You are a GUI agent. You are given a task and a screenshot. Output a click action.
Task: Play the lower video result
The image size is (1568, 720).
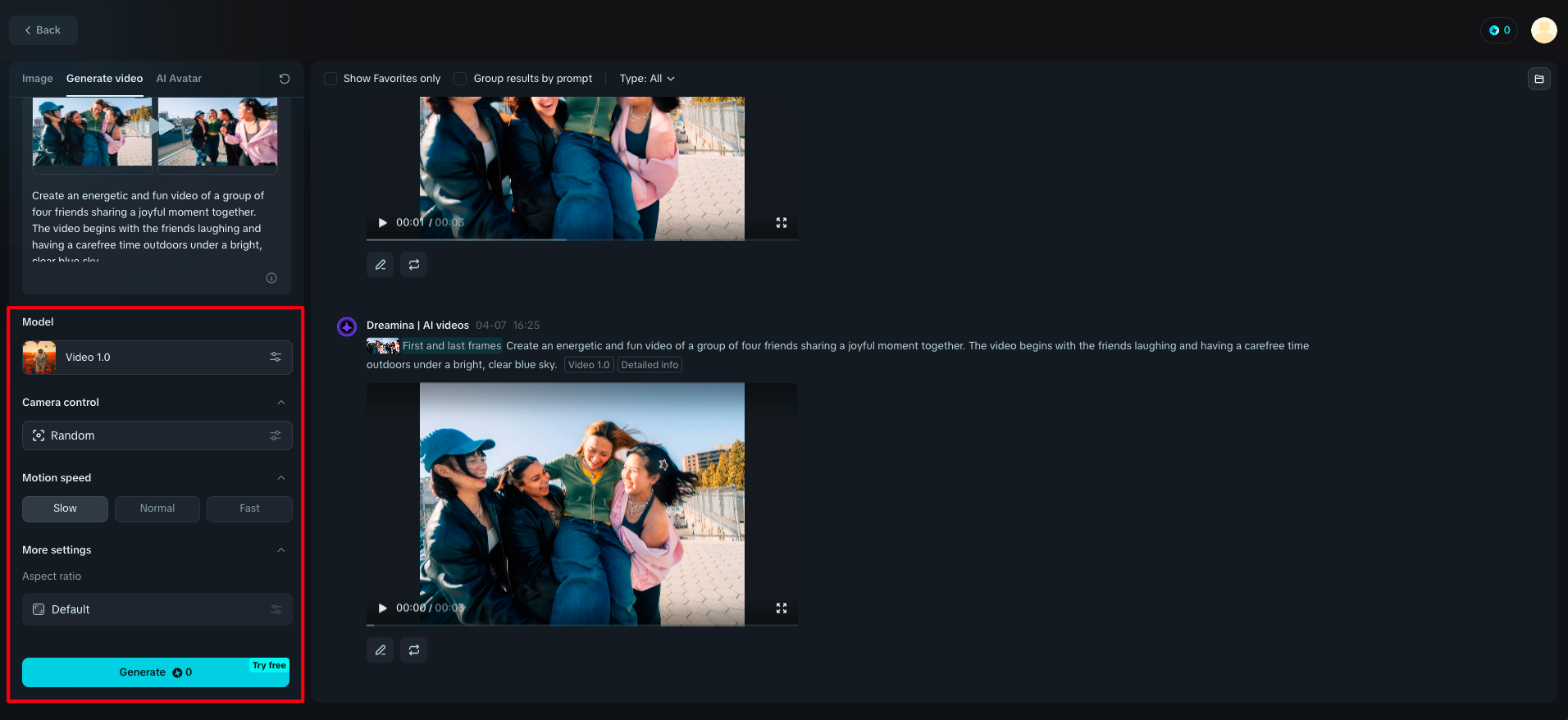[x=382, y=608]
